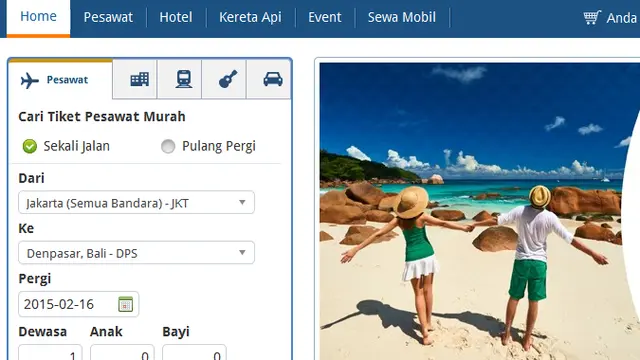Click the Pergi date field 2015-02-16
The height and width of the screenshot is (360, 640).
click(x=78, y=304)
